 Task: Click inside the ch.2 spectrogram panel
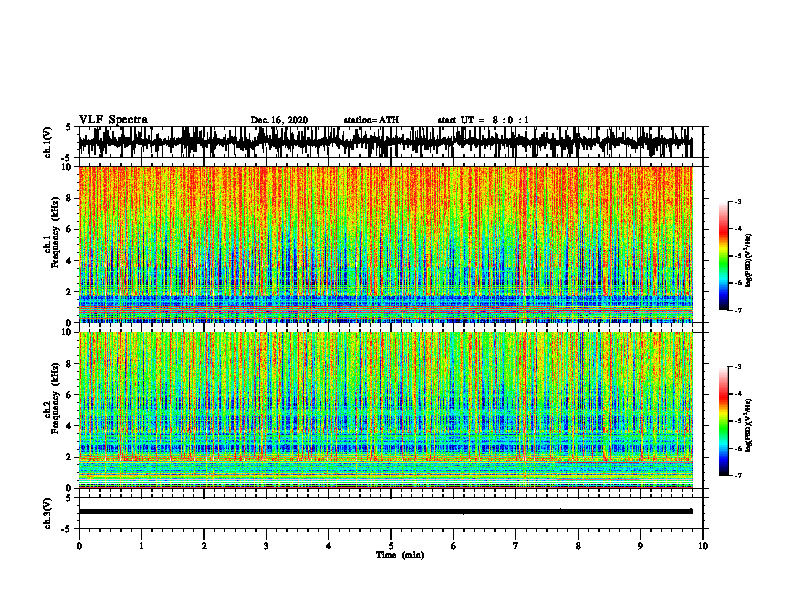[385, 410]
